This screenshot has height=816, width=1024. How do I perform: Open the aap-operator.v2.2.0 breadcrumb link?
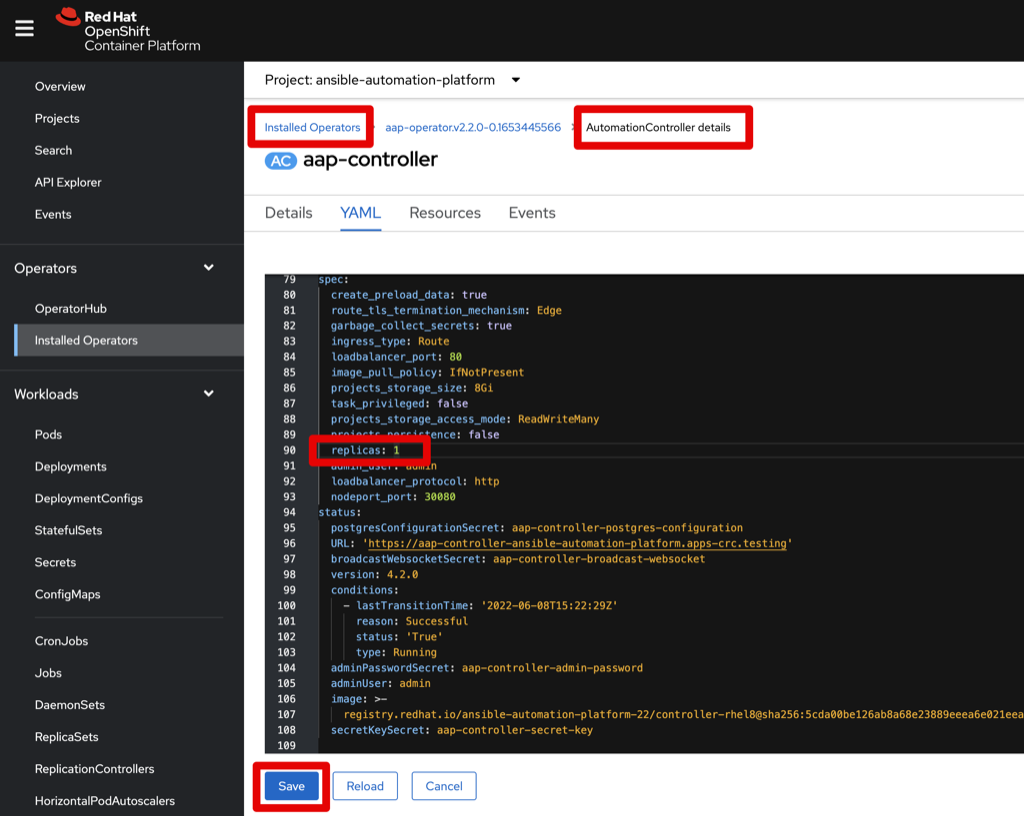tap(473, 127)
